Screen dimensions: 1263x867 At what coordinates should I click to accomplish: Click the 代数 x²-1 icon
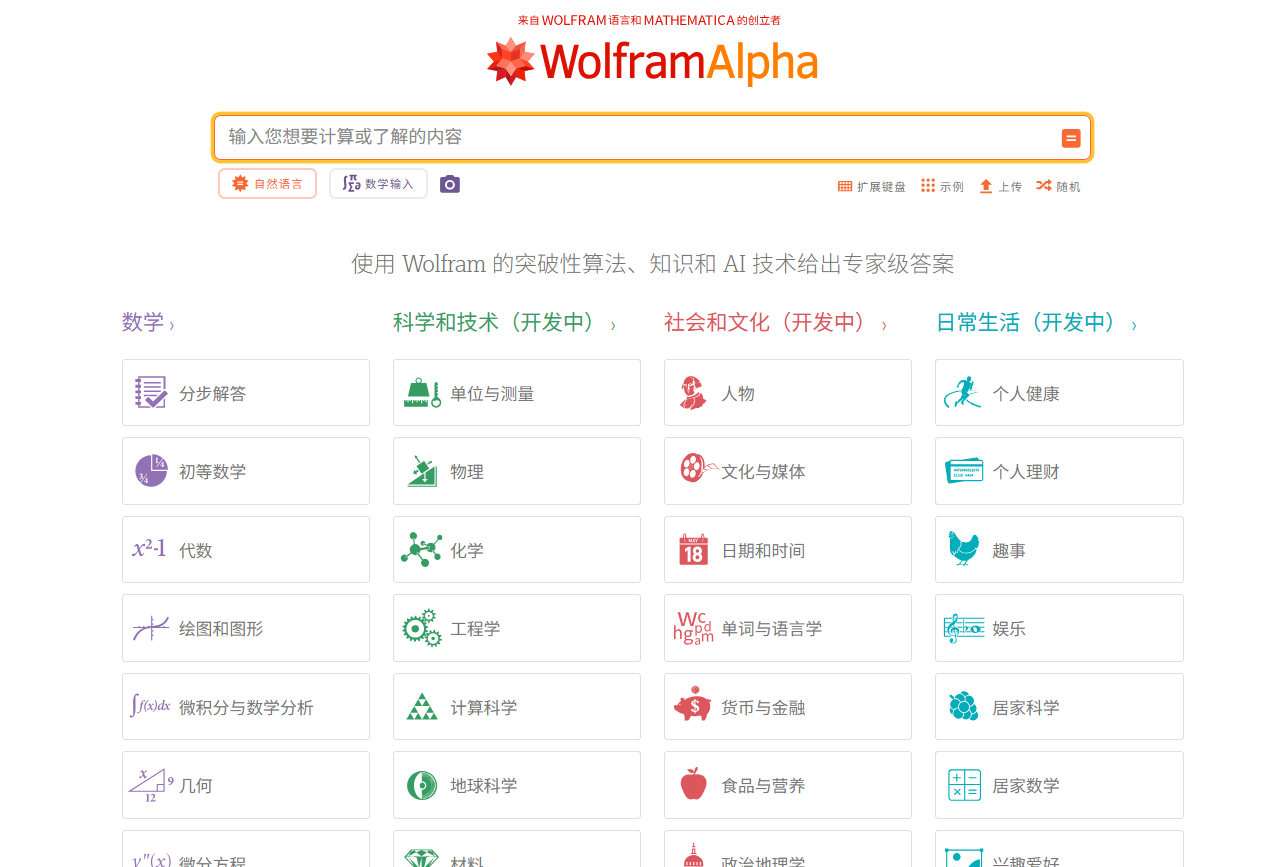pos(149,548)
